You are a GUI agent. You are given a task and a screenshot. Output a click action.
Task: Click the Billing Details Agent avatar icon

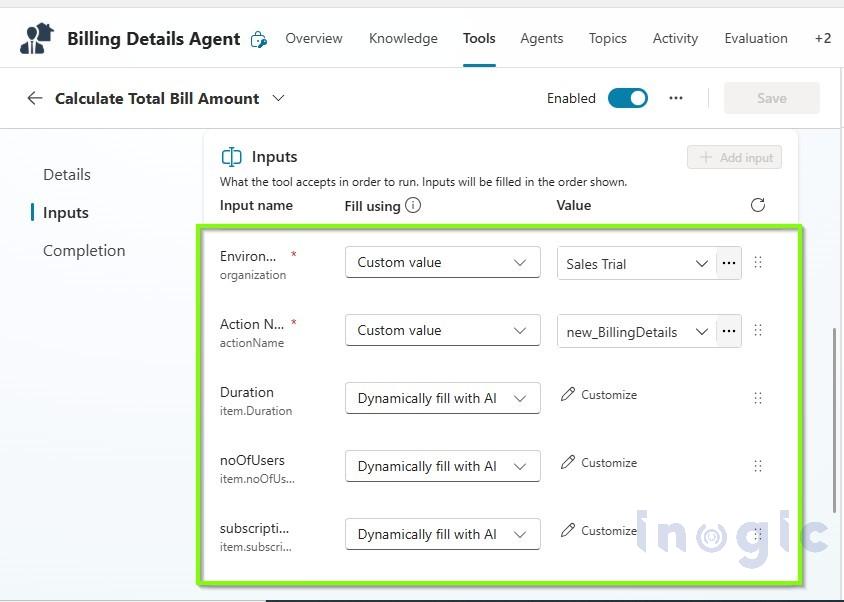pos(36,38)
